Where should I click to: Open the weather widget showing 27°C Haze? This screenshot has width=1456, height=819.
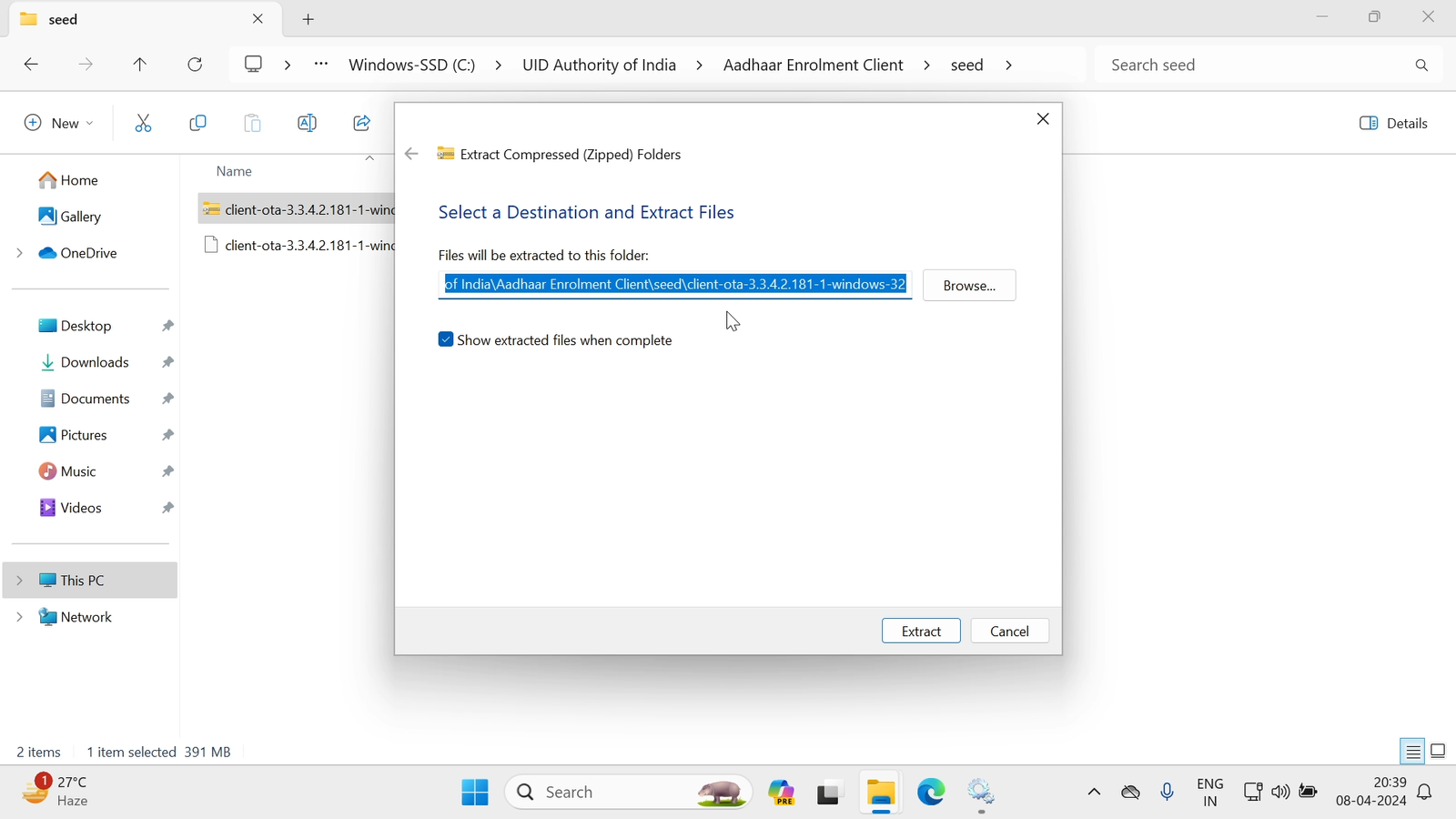tap(56, 791)
